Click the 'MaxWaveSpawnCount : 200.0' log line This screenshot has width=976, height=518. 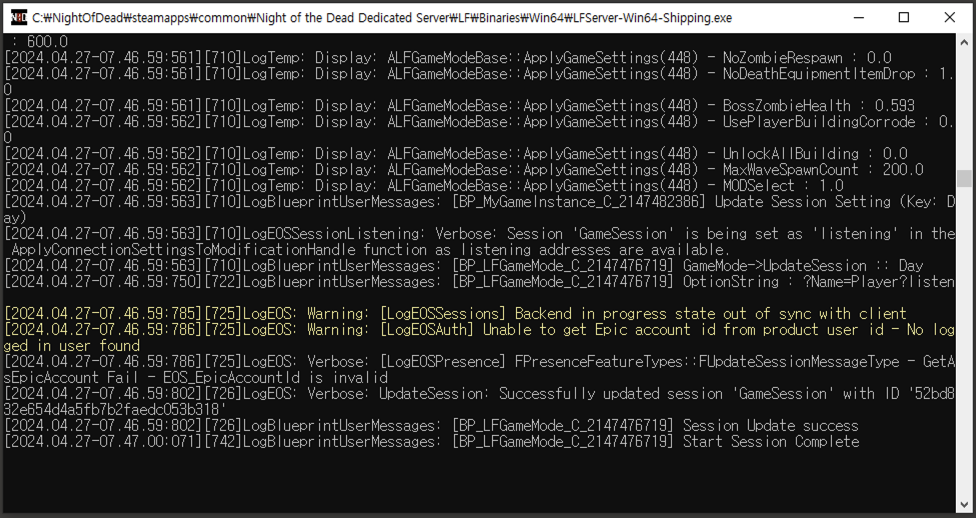coord(464,170)
